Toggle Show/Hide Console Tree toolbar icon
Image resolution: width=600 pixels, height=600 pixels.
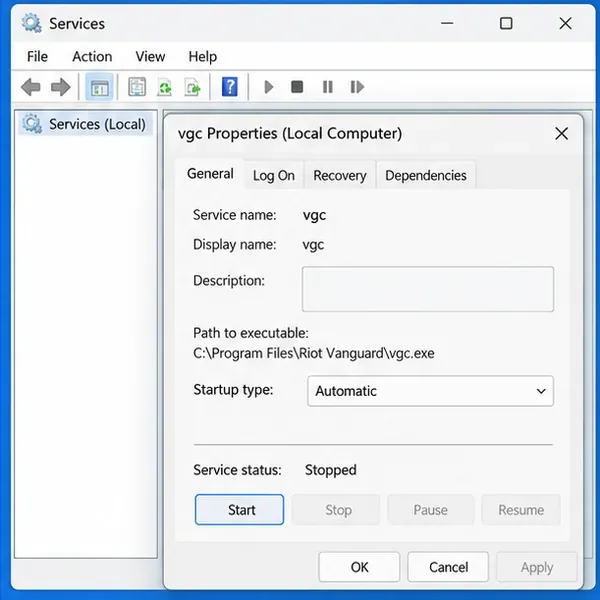click(99, 87)
